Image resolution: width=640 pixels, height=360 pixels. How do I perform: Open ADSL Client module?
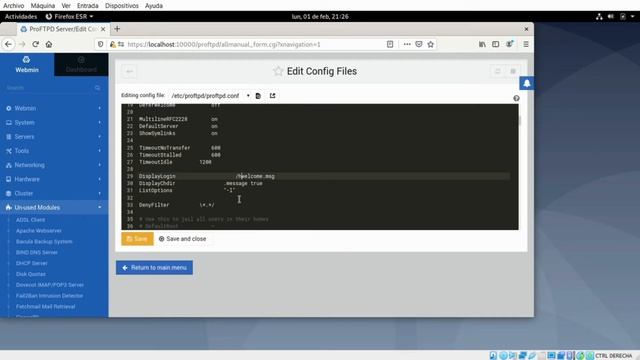31,220
